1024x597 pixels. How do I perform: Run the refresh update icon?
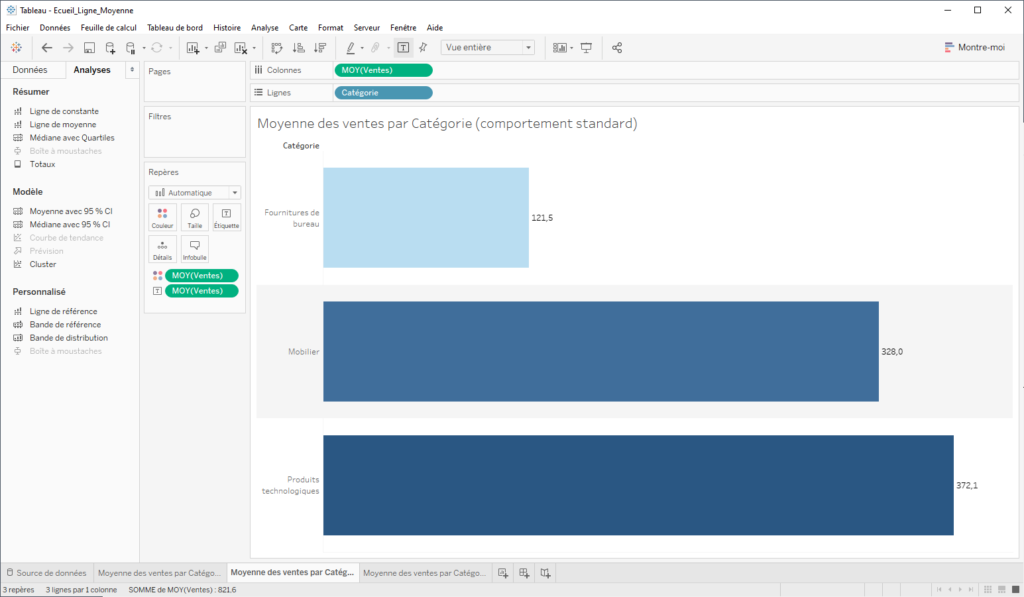point(157,48)
